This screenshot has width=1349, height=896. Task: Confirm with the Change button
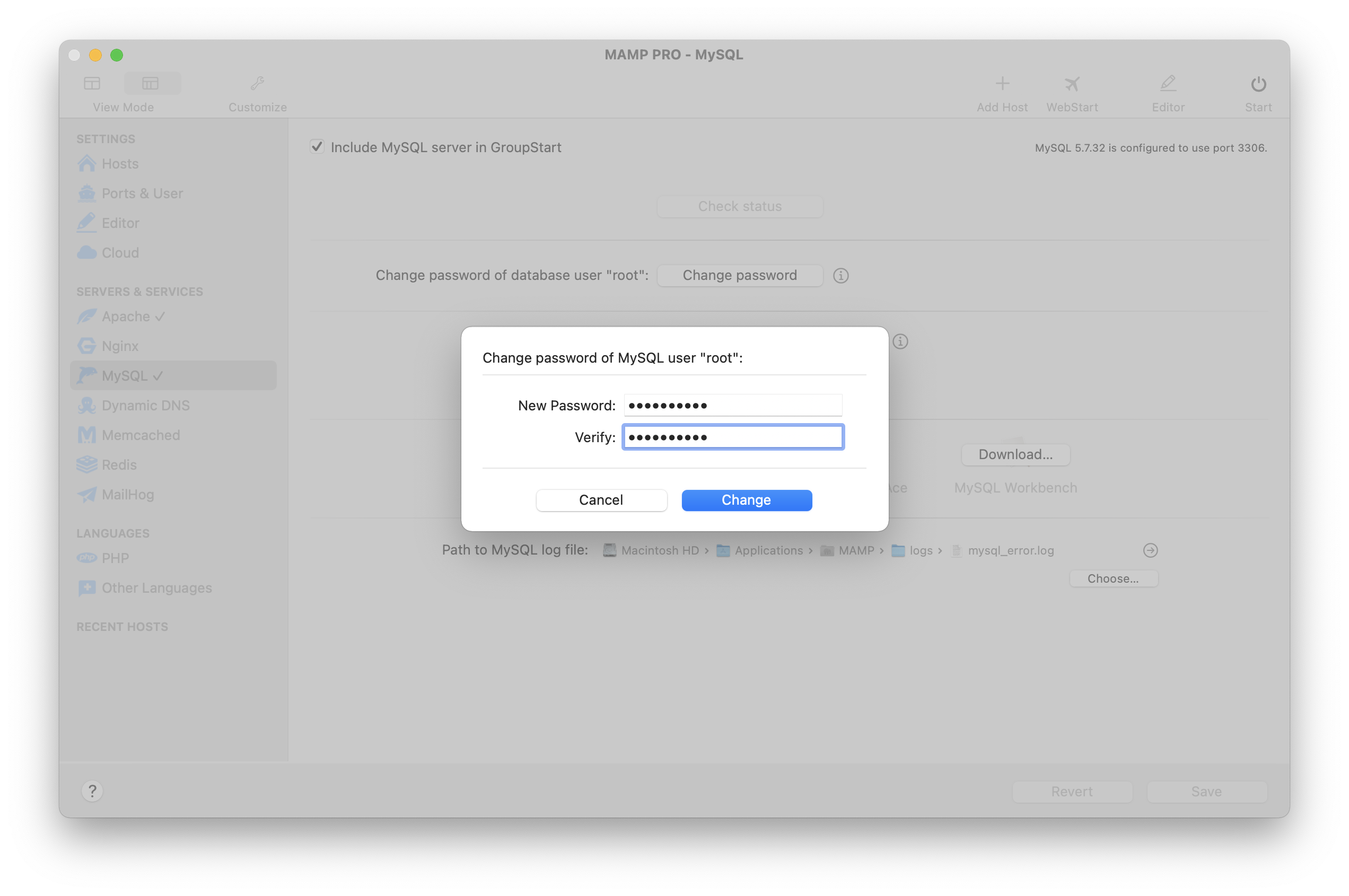pyautogui.click(x=746, y=499)
